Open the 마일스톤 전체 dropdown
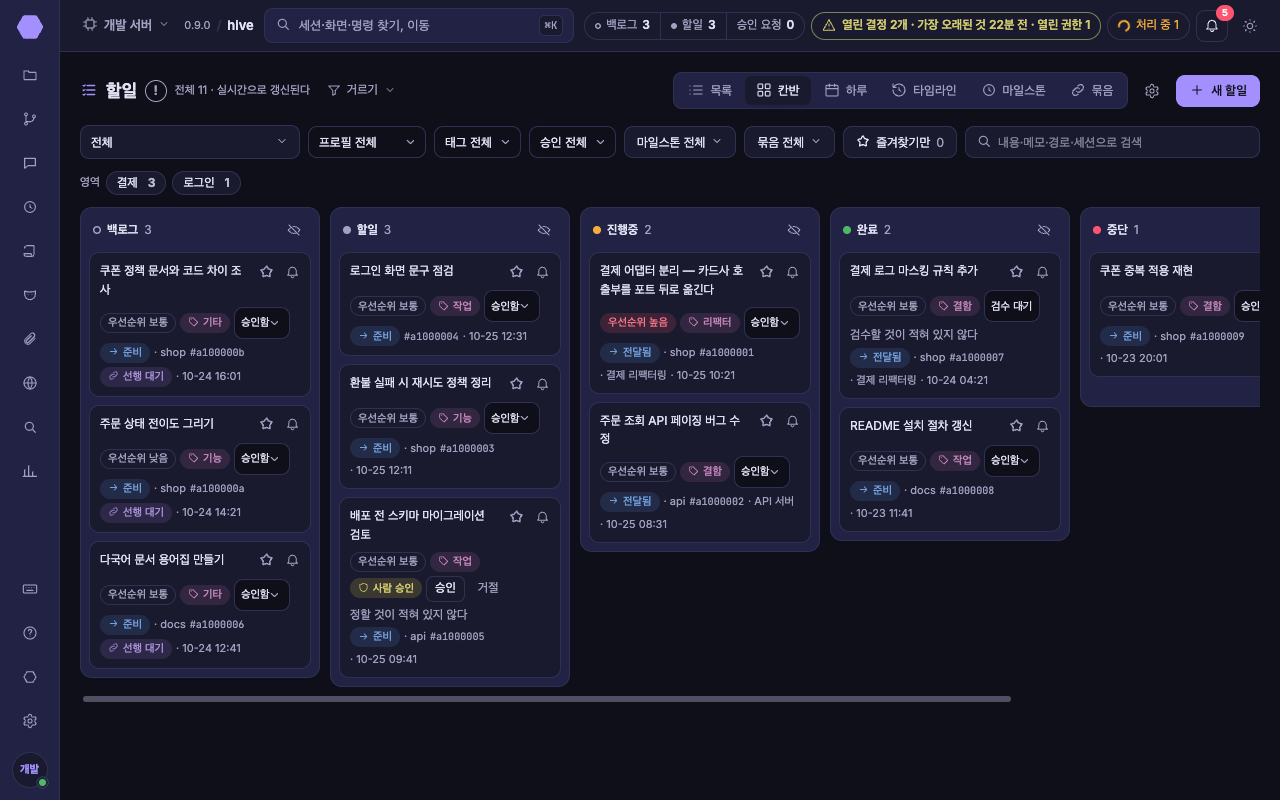The width and height of the screenshot is (1280, 800). tap(680, 142)
